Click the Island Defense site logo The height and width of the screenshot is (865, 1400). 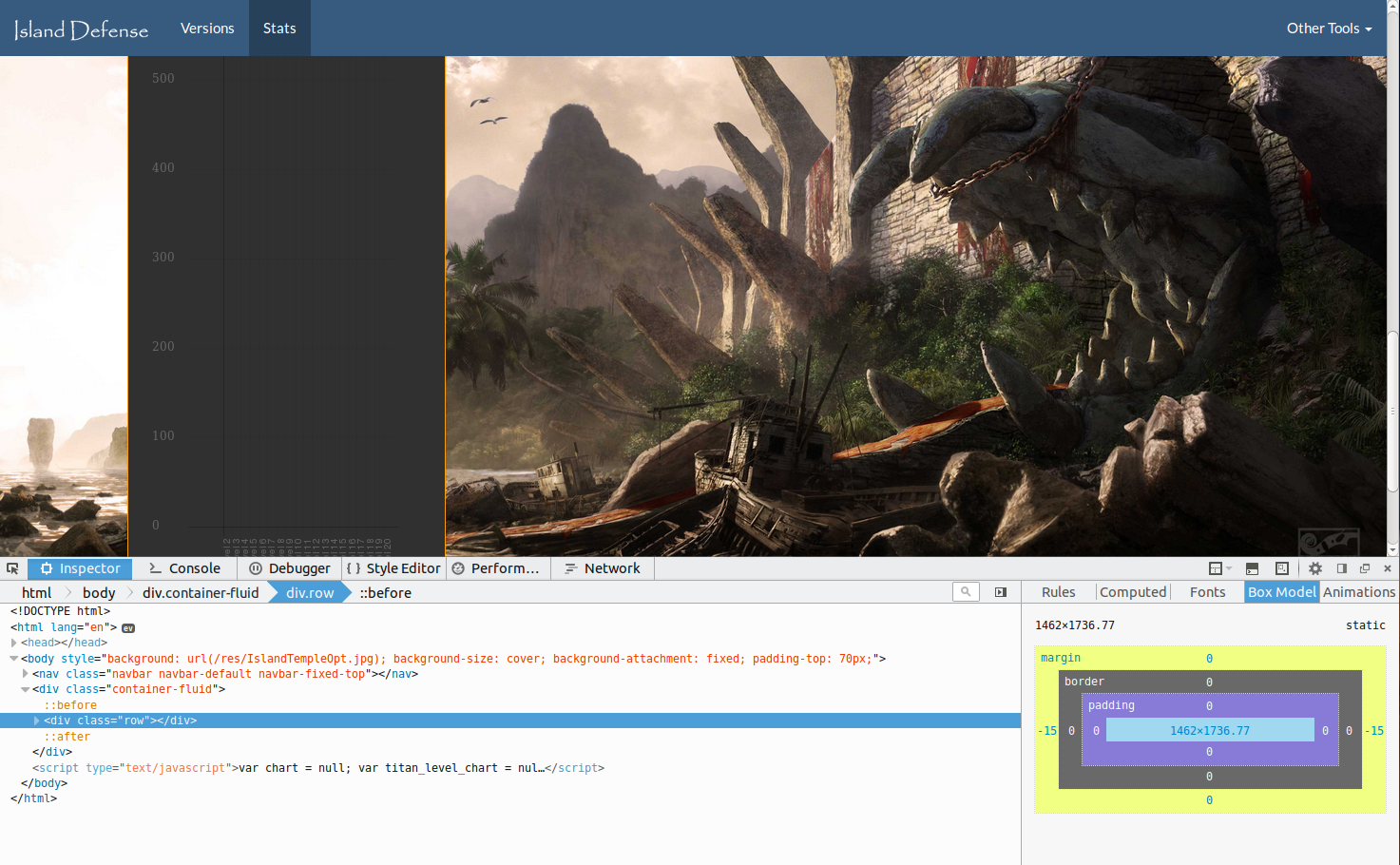tap(81, 29)
